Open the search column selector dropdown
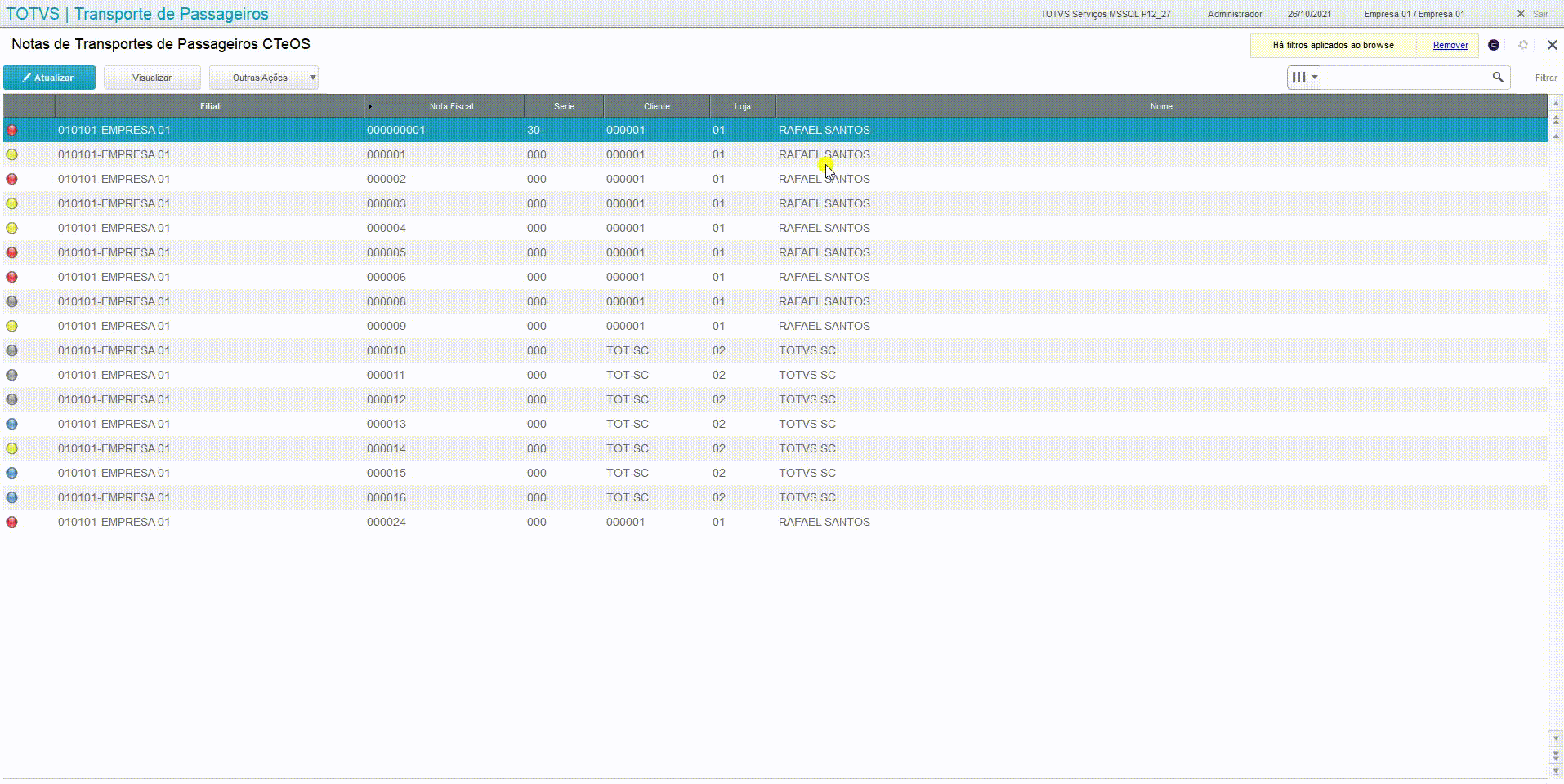Image resolution: width=1564 pixels, height=784 pixels. coord(1304,78)
